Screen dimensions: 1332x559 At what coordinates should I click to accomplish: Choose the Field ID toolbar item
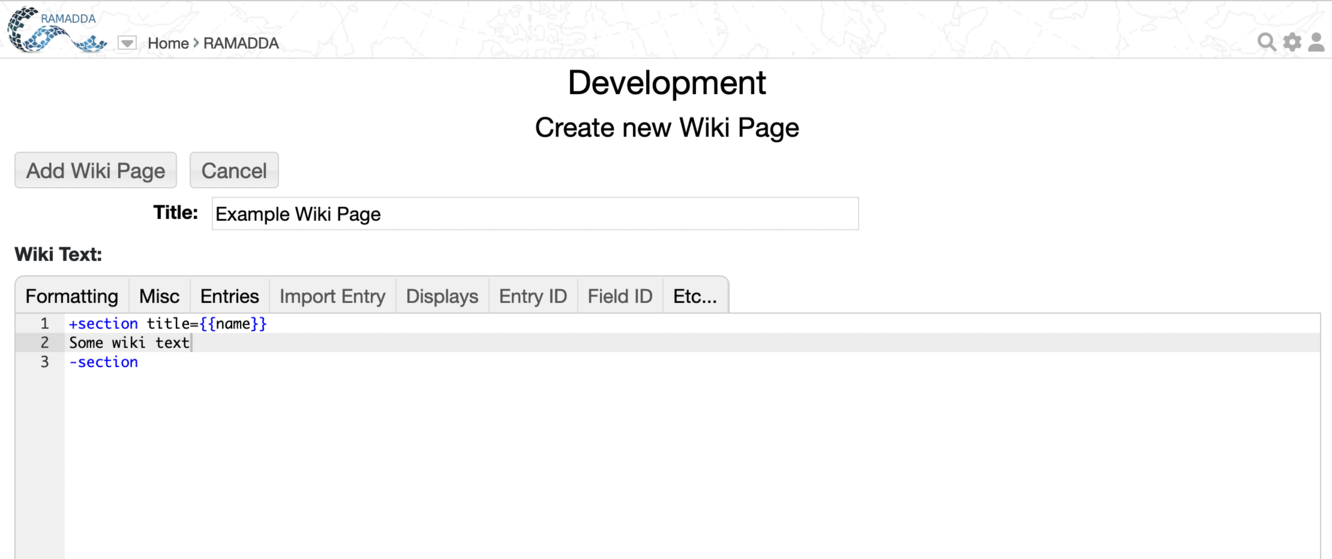[620, 296]
